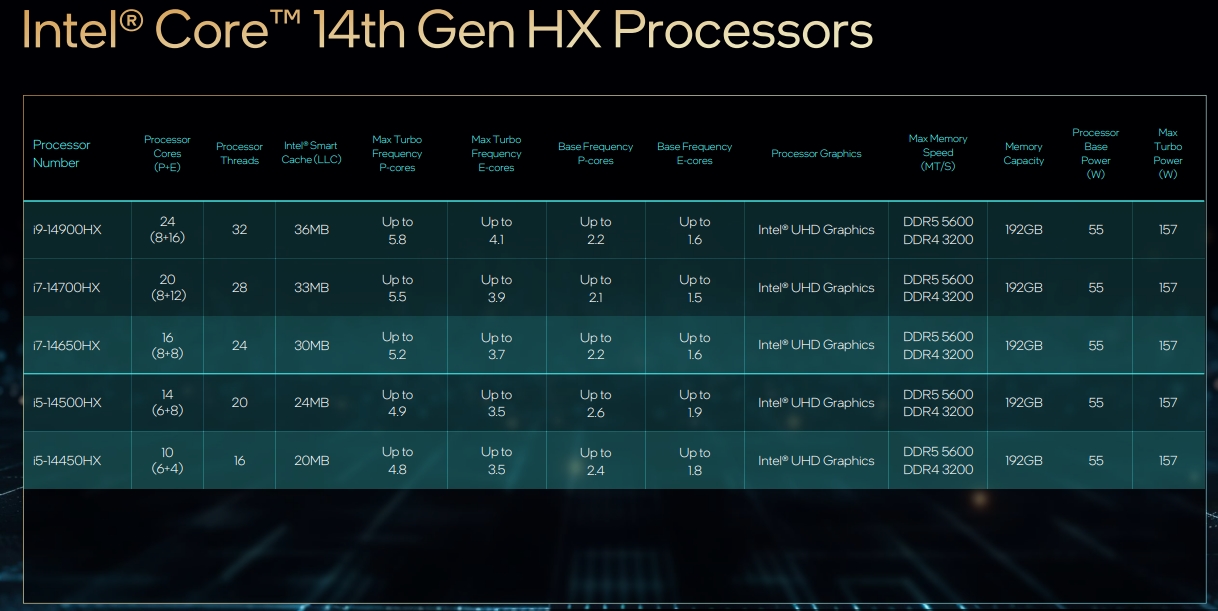Viewport: 1218px width, 611px height.
Task: Click the 20MB cache cell
Action: point(311,461)
